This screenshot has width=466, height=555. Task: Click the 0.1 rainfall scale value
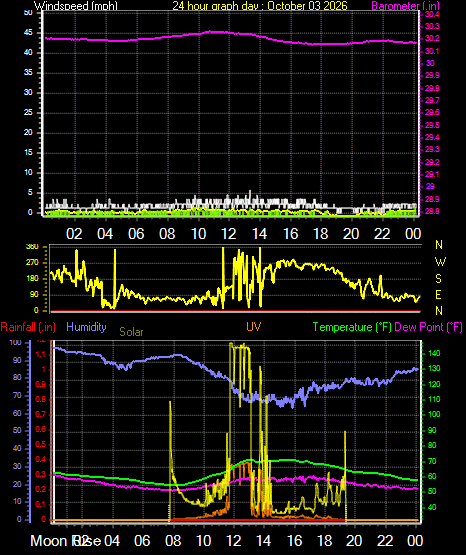tap(41, 504)
